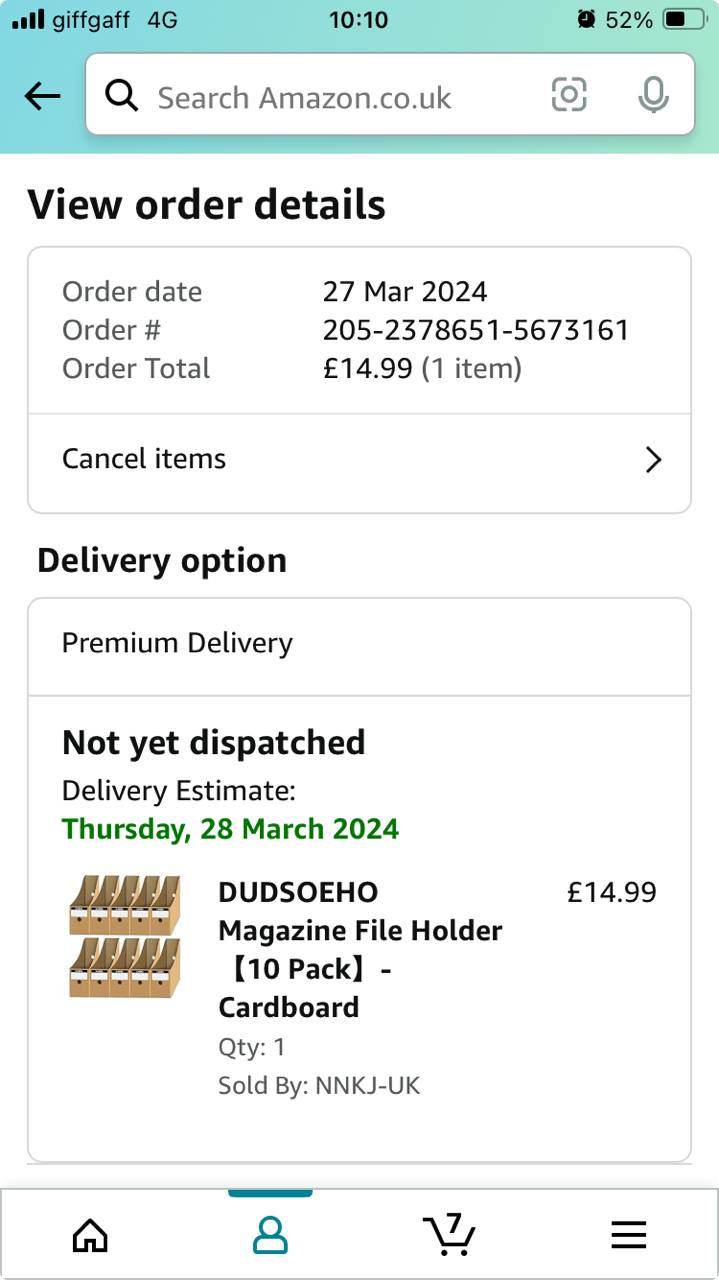Open the shopping basket with 7 items

(x=449, y=1234)
